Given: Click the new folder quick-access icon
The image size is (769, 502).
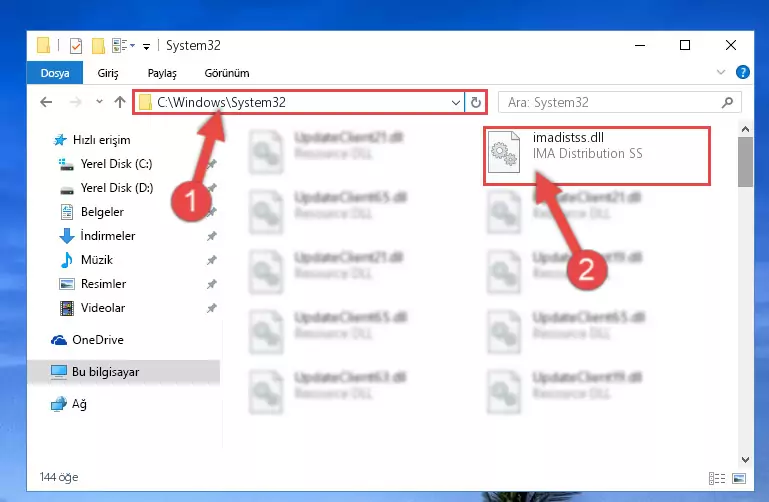Looking at the screenshot, I should click(x=98, y=46).
